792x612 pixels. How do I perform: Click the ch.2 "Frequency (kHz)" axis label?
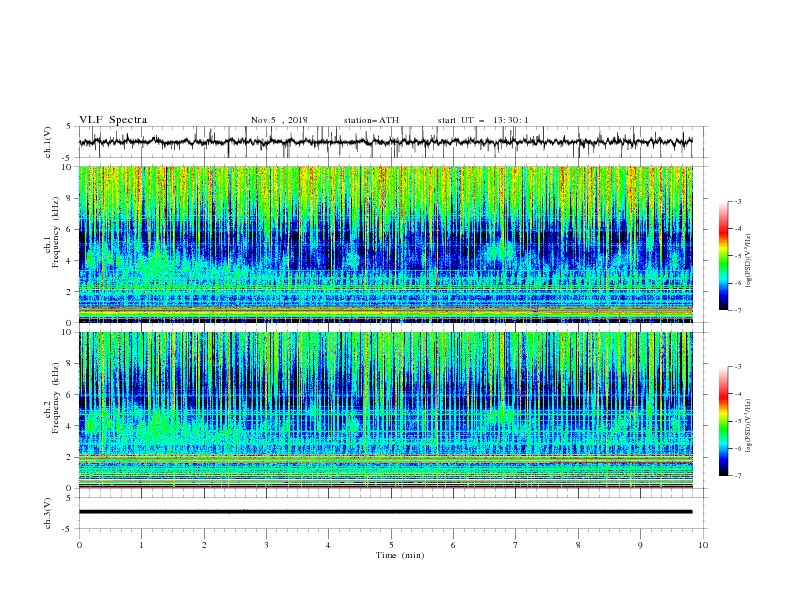[x=55, y=398]
